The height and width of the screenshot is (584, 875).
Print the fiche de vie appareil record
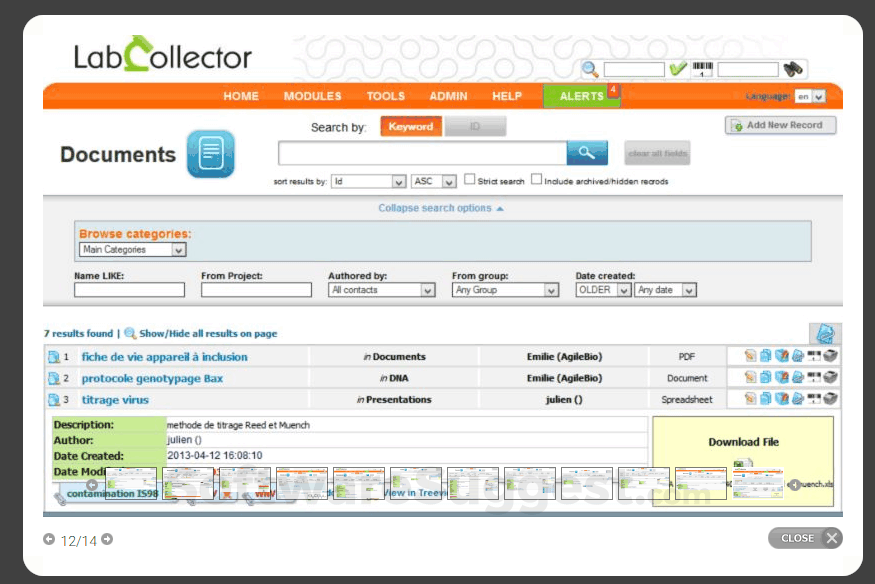tap(830, 355)
